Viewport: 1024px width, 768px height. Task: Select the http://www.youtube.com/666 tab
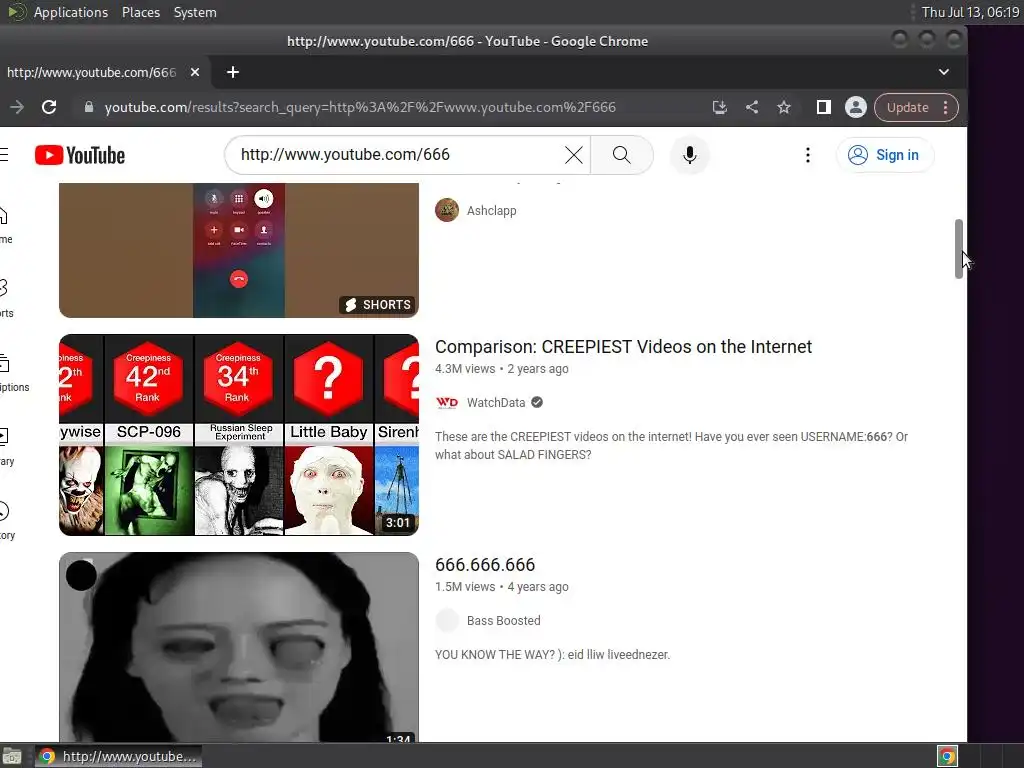pos(91,72)
